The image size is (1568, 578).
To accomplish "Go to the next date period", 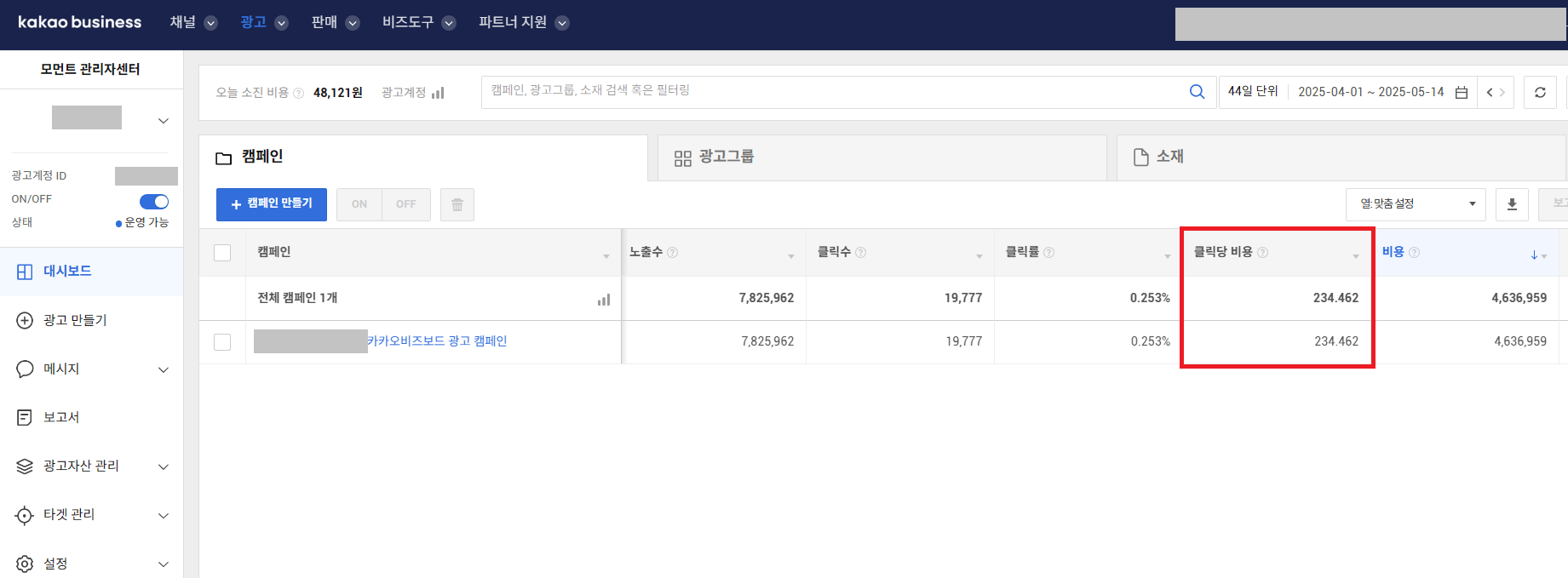I will [x=1502, y=92].
